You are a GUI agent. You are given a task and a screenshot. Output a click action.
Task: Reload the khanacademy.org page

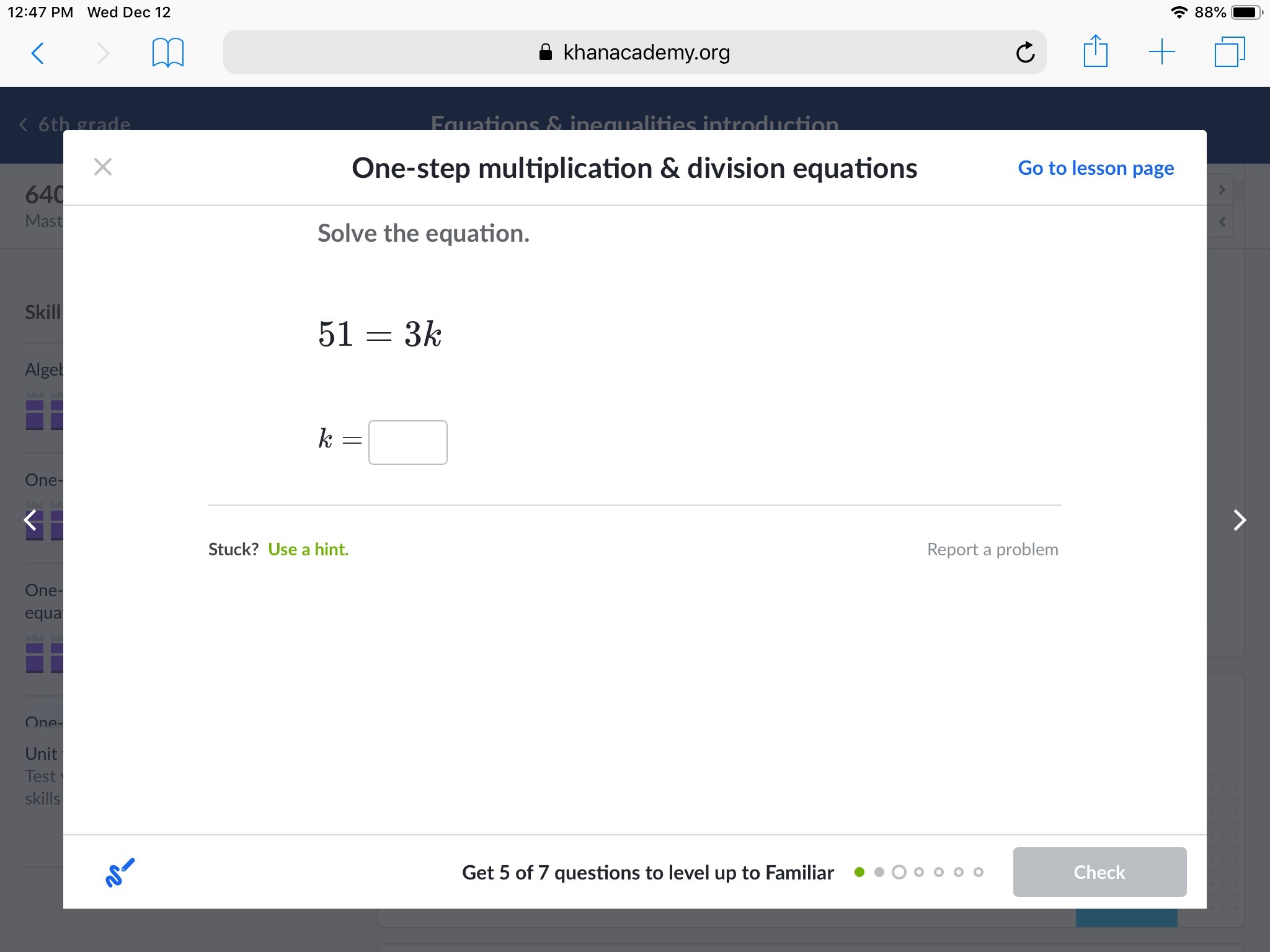(1025, 53)
